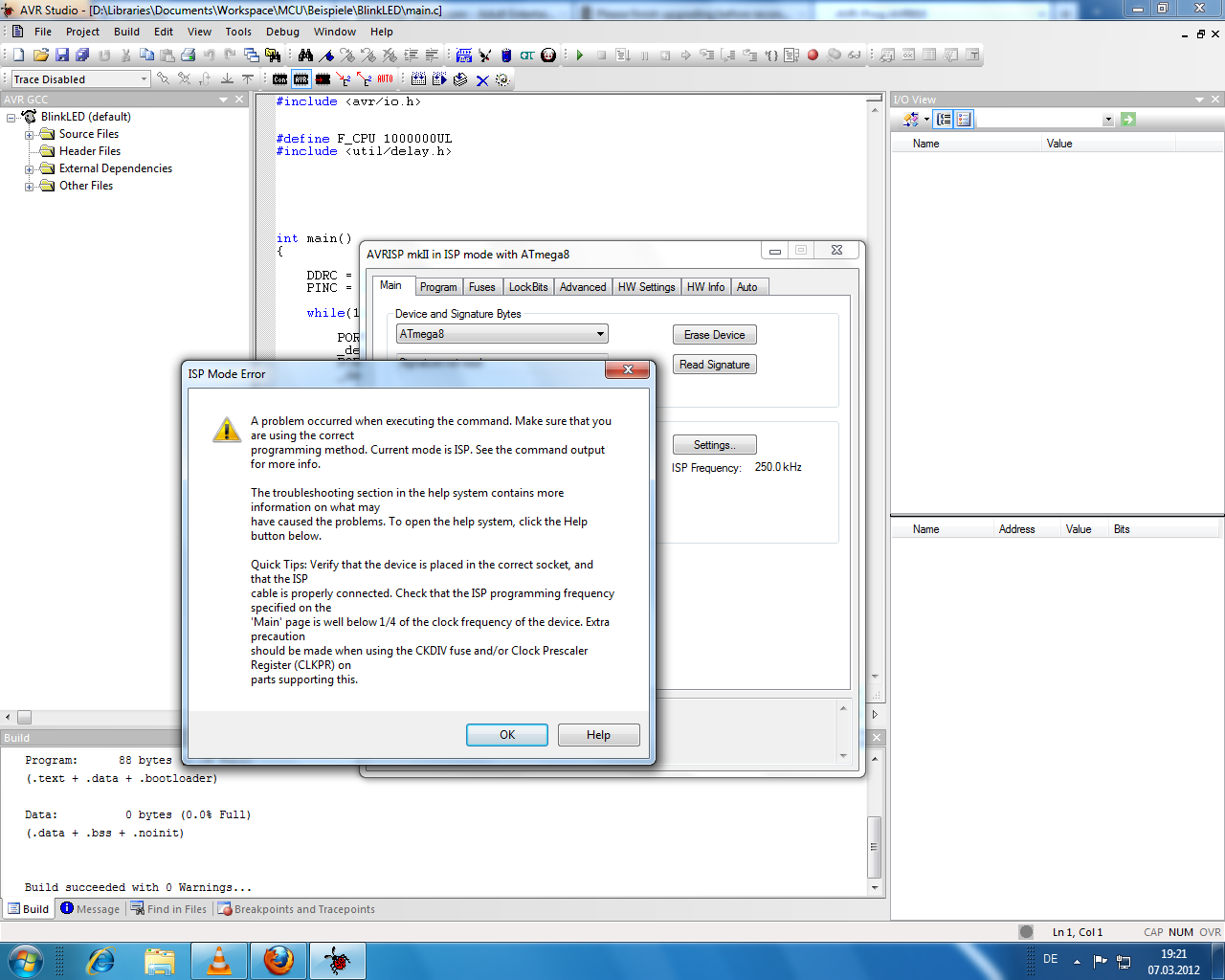1225x980 pixels.
Task: Open the Connect dialog via Con icon
Action: coord(279,79)
